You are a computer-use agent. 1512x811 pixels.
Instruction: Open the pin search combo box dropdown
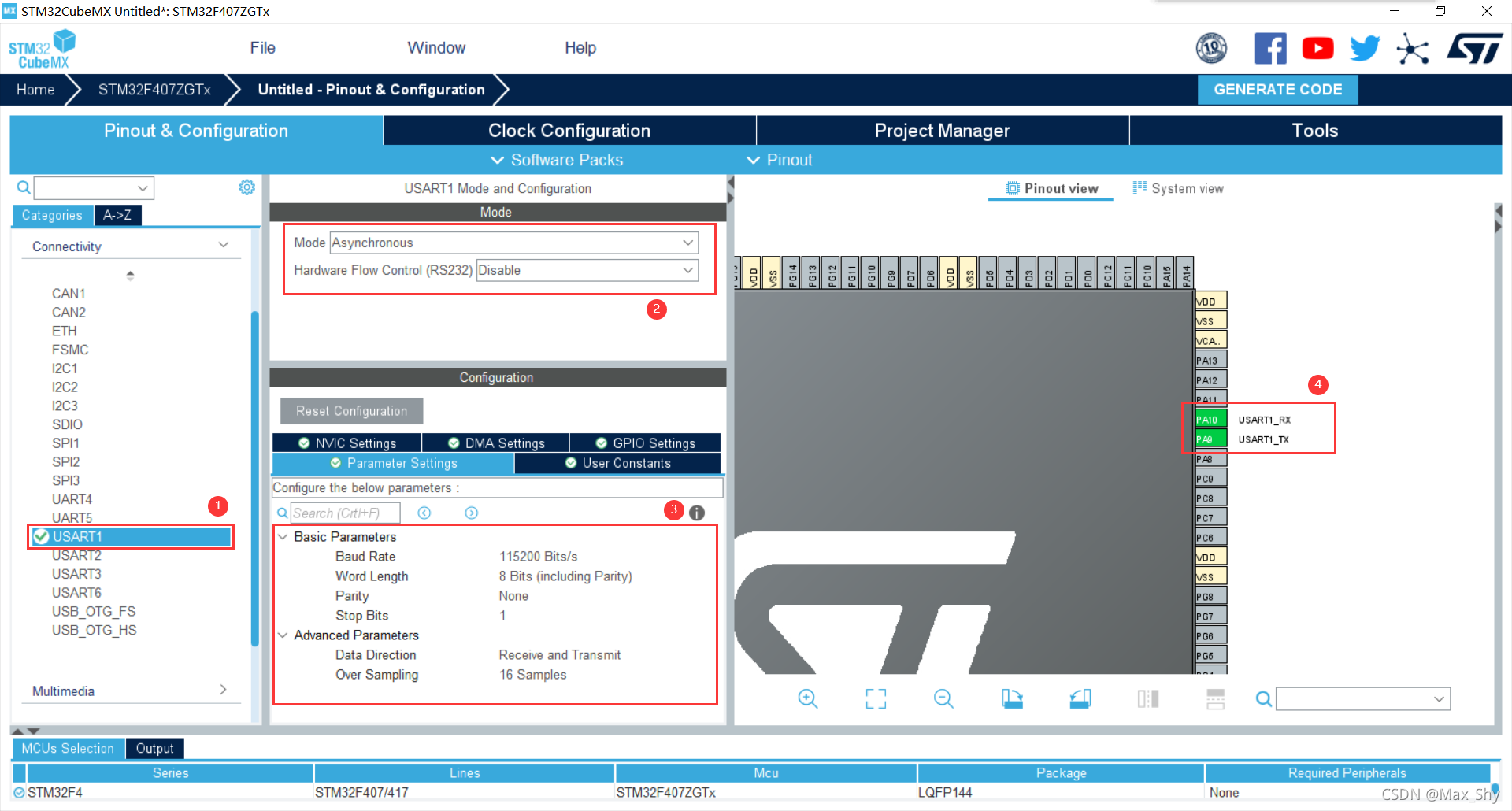coord(1440,699)
